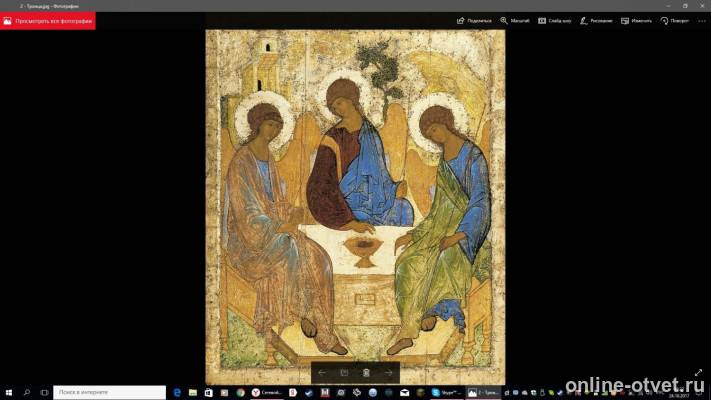This screenshot has width=711, height=400.
Task: Click the Trinity icon image
Action: click(x=355, y=207)
